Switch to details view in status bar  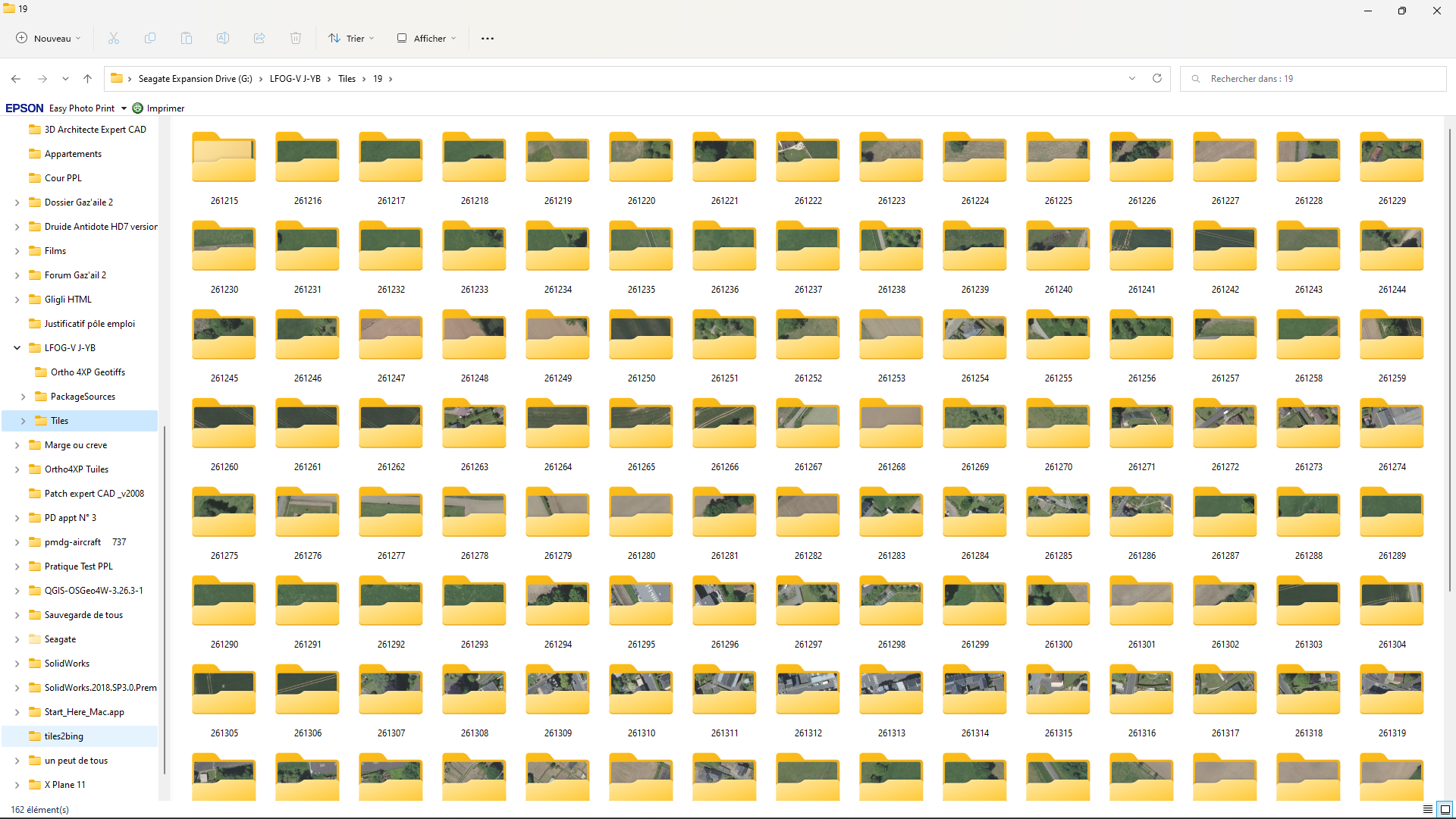pyautogui.click(x=1428, y=809)
